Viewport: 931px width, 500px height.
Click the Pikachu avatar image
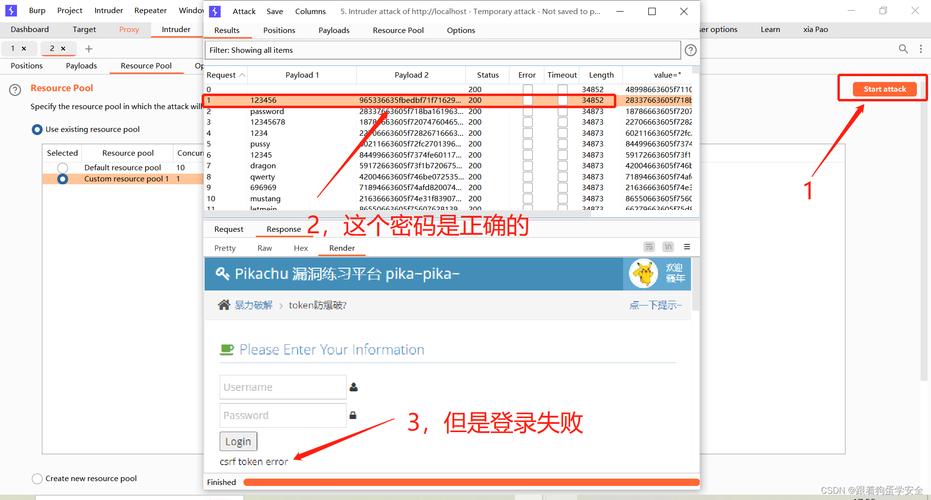point(644,273)
